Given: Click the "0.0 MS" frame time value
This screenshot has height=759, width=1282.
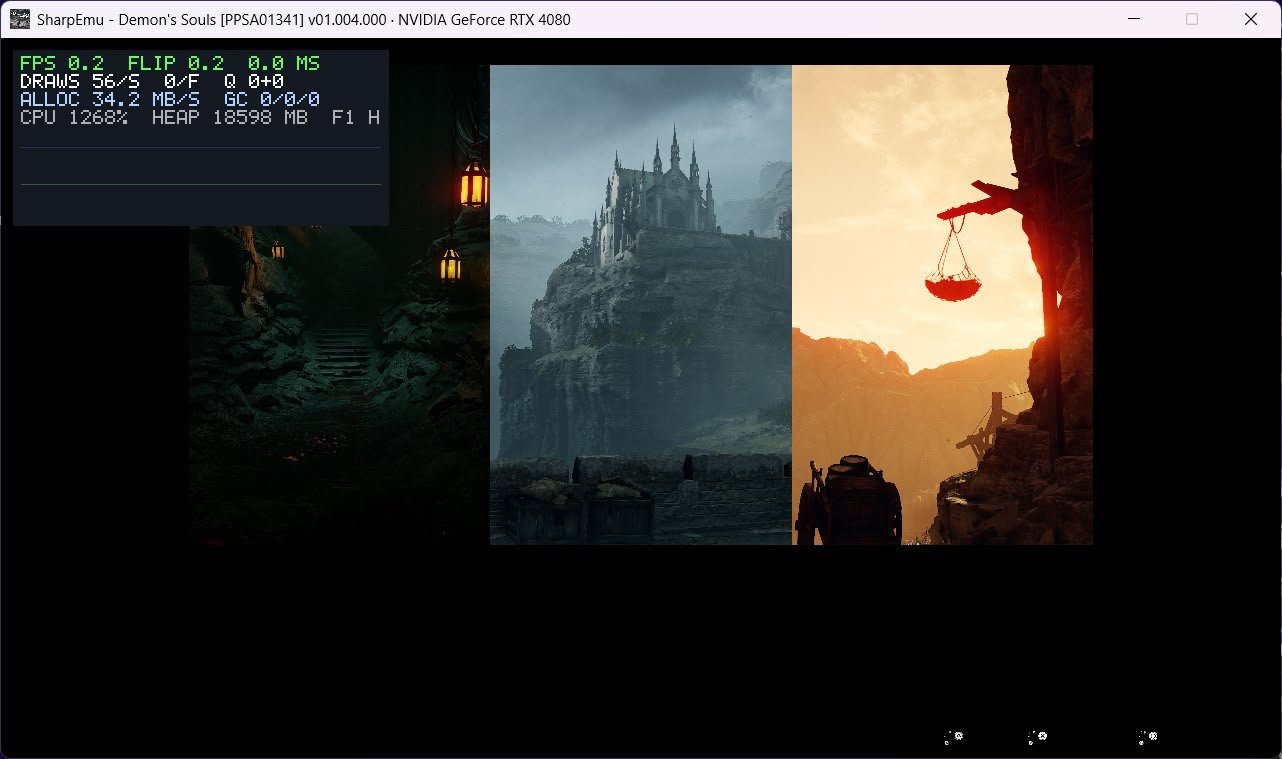Looking at the screenshot, I should click(284, 63).
